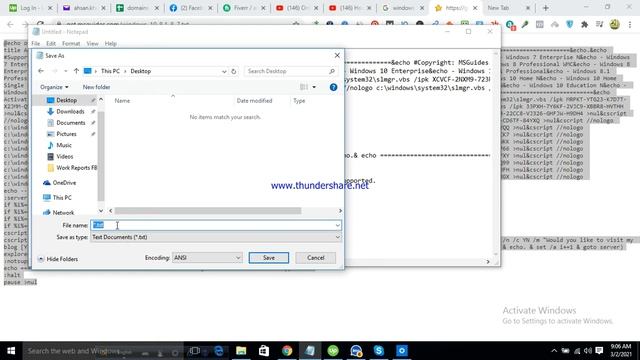
Task: Open Skype from the taskbar
Action: pyautogui.click(x=378, y=351)
